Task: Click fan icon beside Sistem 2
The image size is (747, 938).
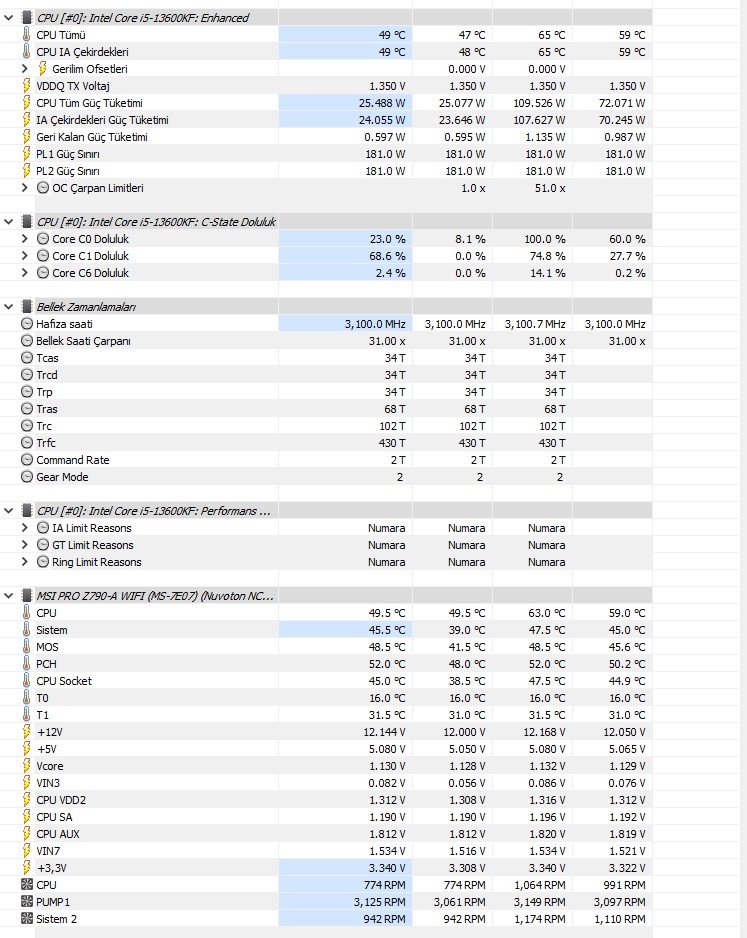Action: coord(27,919)
